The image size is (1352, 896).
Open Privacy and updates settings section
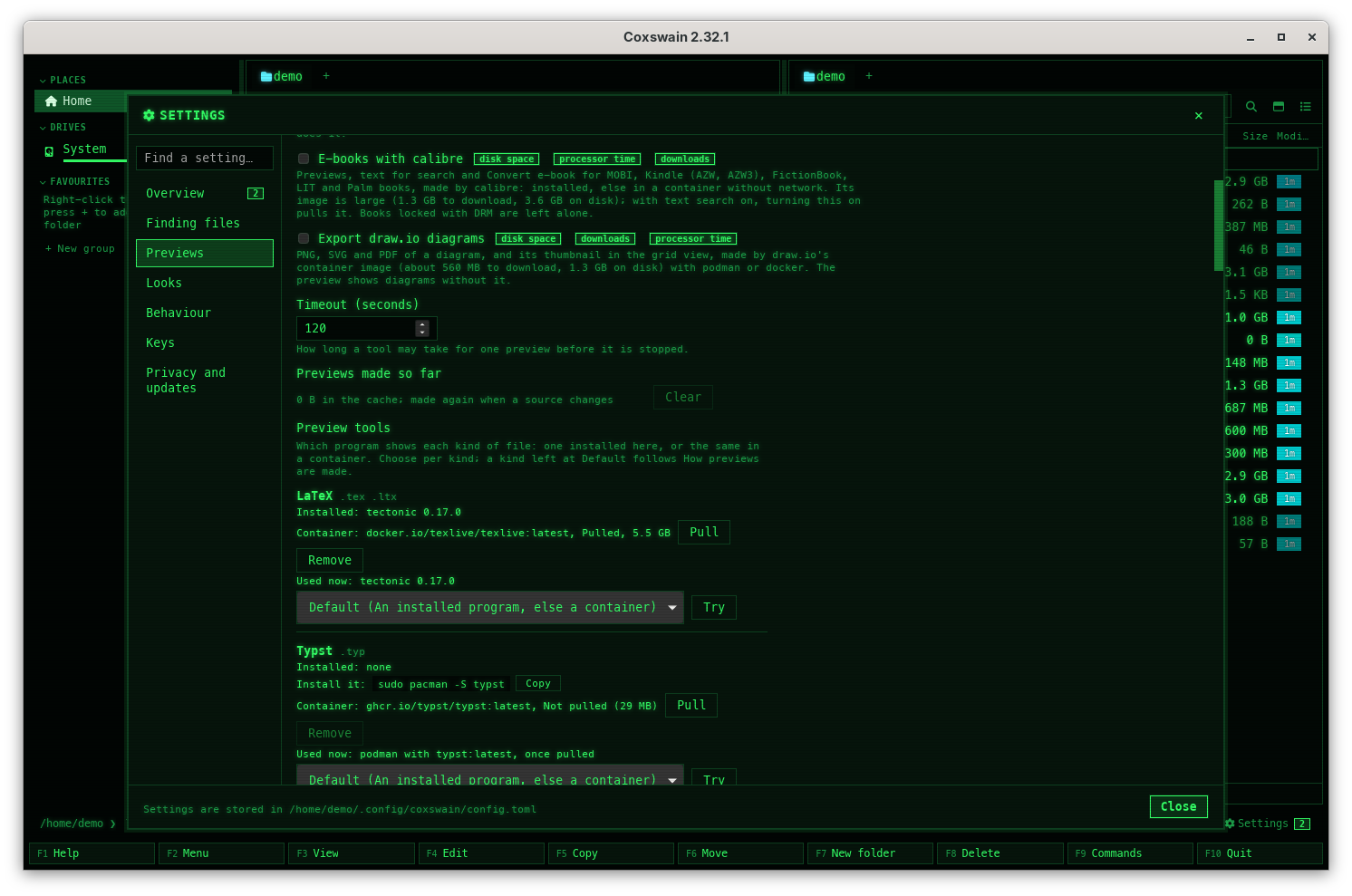point(205,381)
